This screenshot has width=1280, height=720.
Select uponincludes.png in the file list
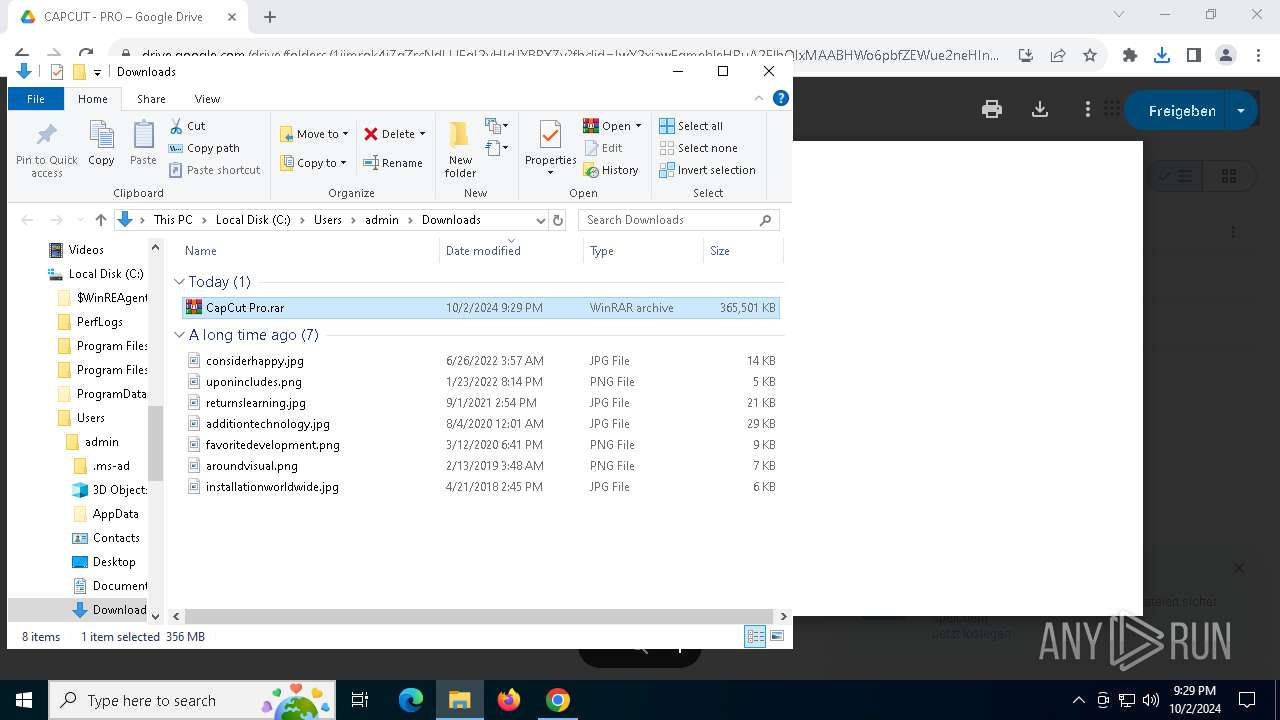click(x=481, y=382)
